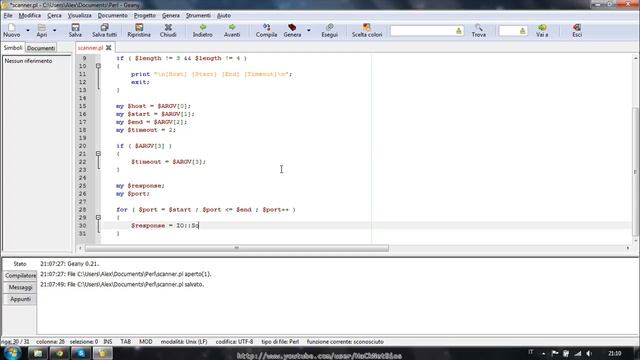The height and width of the screenshot is (360, 640).
Task: Click 'Nessun riferimento' in symbols panel
Action: (28, 61)
